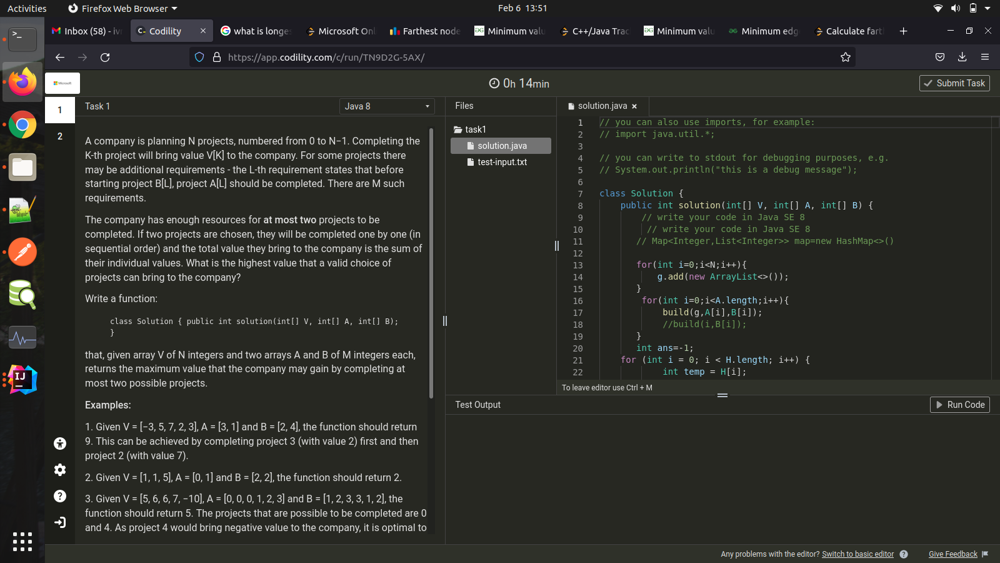Click the Firefox dock icon
Screen dimensions: 1000x563
tap(22, 82)
